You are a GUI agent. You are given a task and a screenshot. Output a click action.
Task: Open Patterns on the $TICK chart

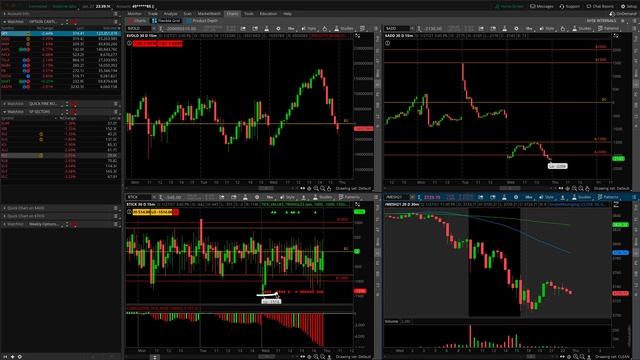point(349,197)
